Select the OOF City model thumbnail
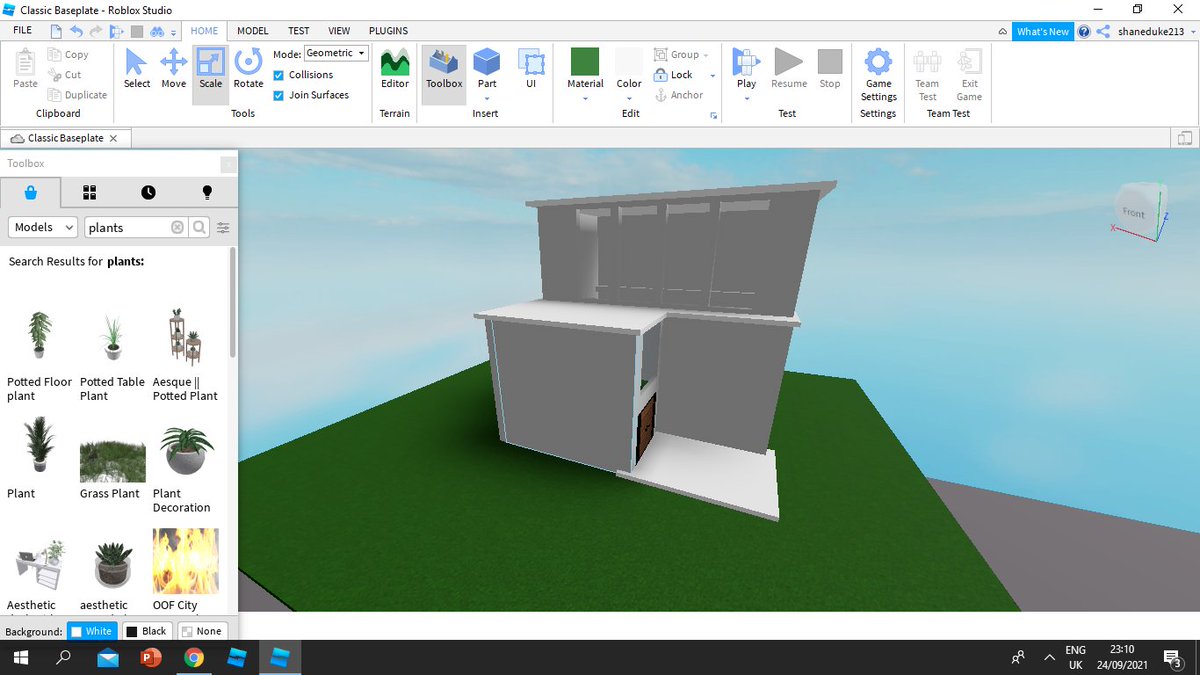This screenshot has width=1200, height=675. (185, 561)
